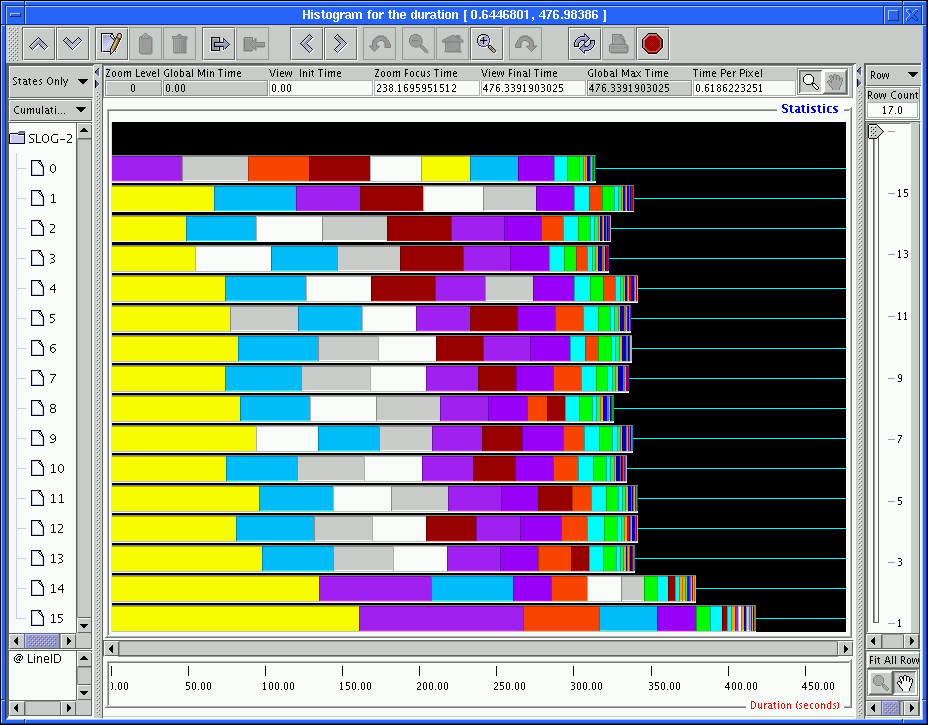
Task: Select magnifier zoom toggle below Fit All Rows
Action: coord(880,683)
